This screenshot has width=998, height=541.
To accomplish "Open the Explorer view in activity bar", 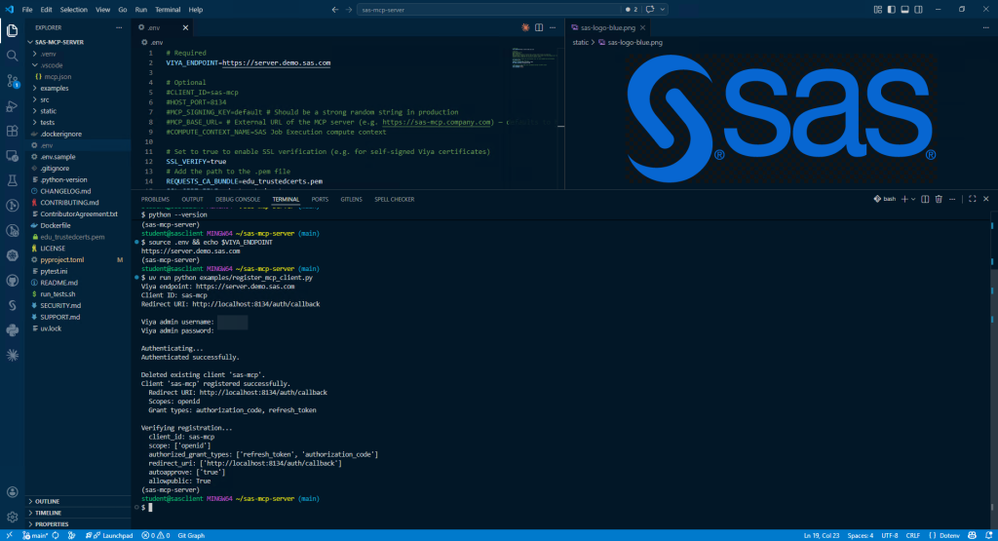I will 12,31.
